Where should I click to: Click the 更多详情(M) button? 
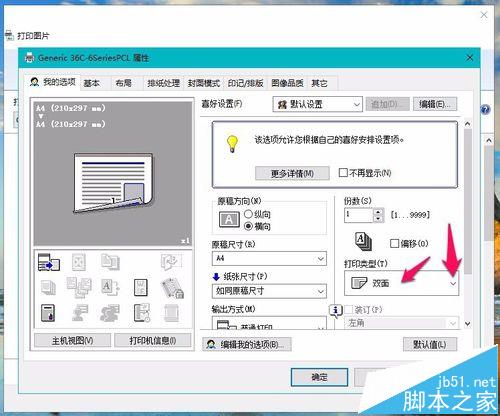coord(292,173)
